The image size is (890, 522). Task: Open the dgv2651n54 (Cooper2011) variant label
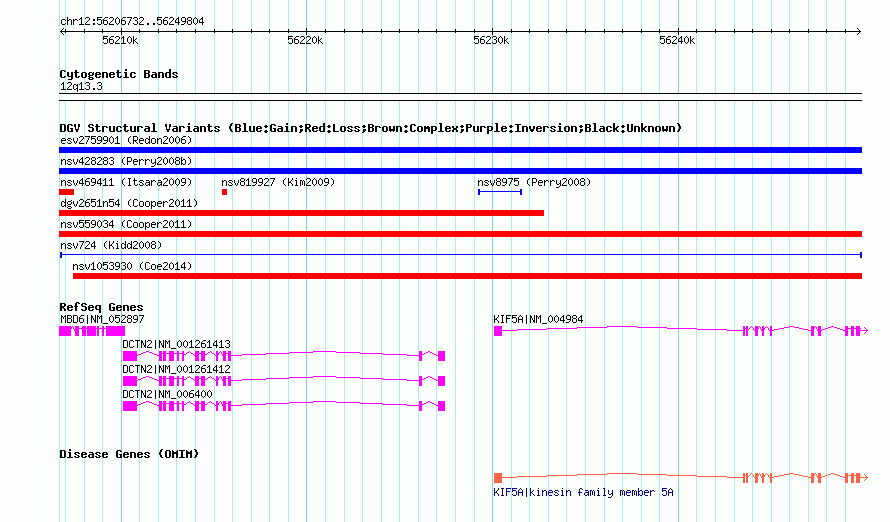pyautogui.click(x=129, y=203)
